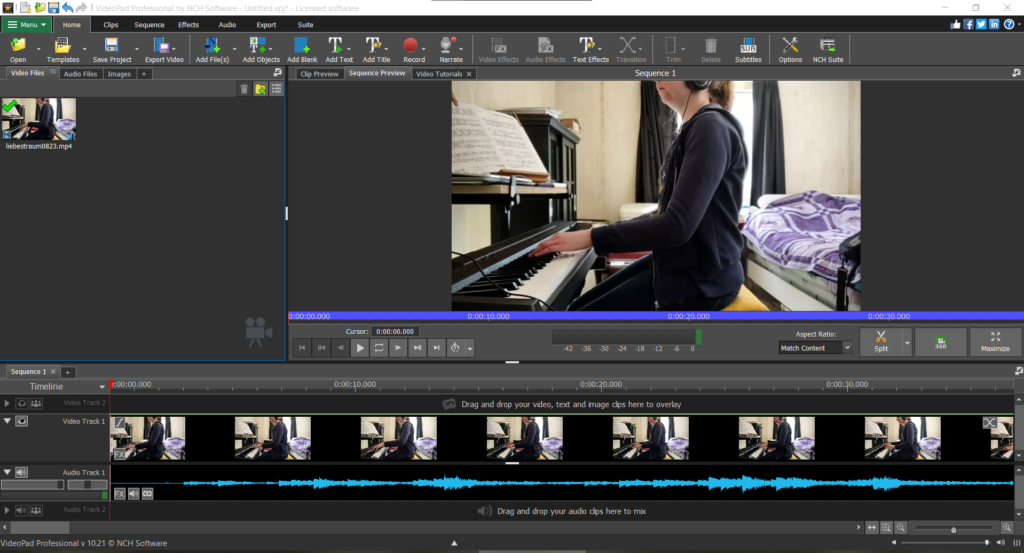Click the Record icon in the toolbar

[x=412, y=45]
